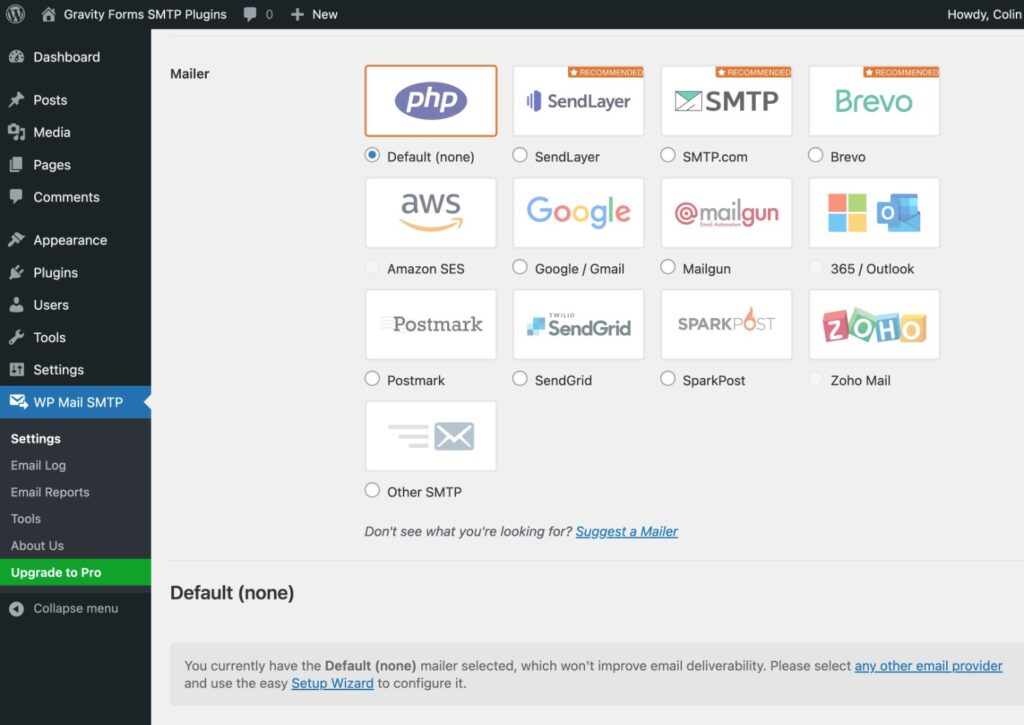Click the 365 / Outlook mailer icon
The height and width of the screenshot is (725, 1024).
pos(873,212)
